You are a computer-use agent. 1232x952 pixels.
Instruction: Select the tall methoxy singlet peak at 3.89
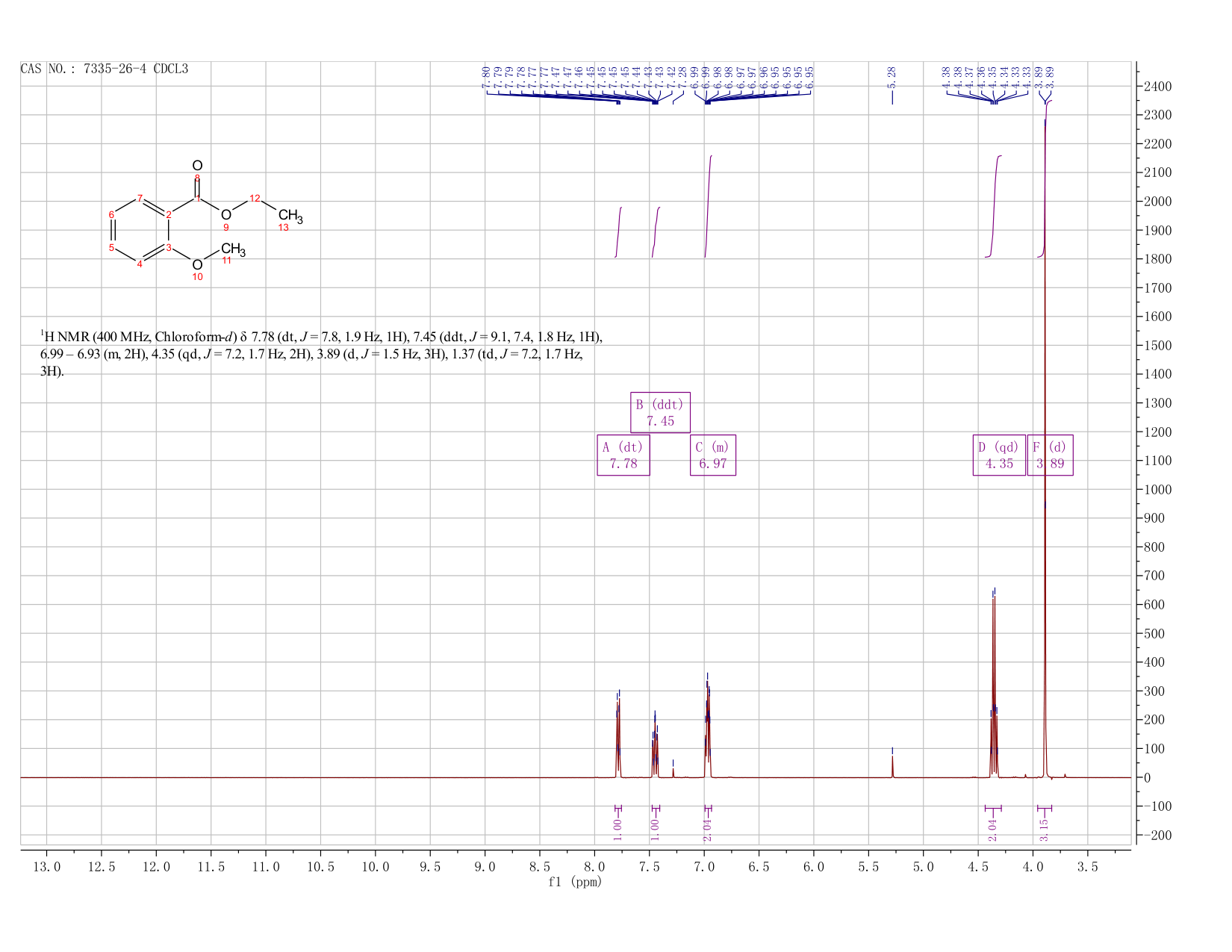click(1045, 448)
